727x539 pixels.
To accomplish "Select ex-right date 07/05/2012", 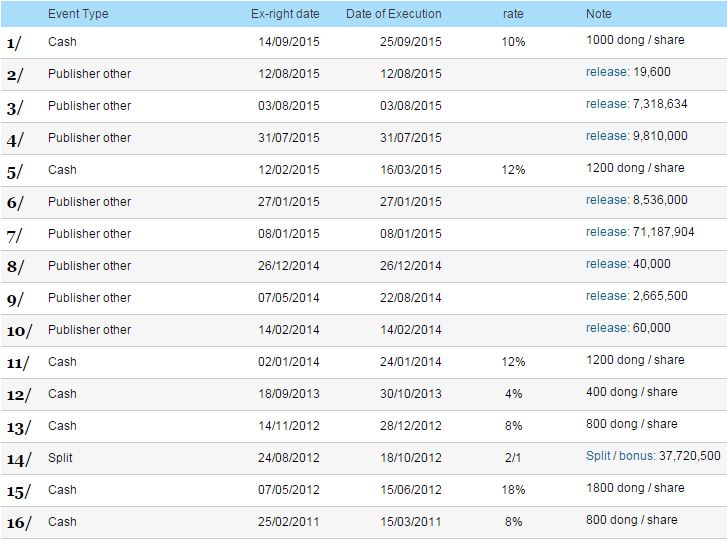I will pyautogui.click(x=289, y=489).
